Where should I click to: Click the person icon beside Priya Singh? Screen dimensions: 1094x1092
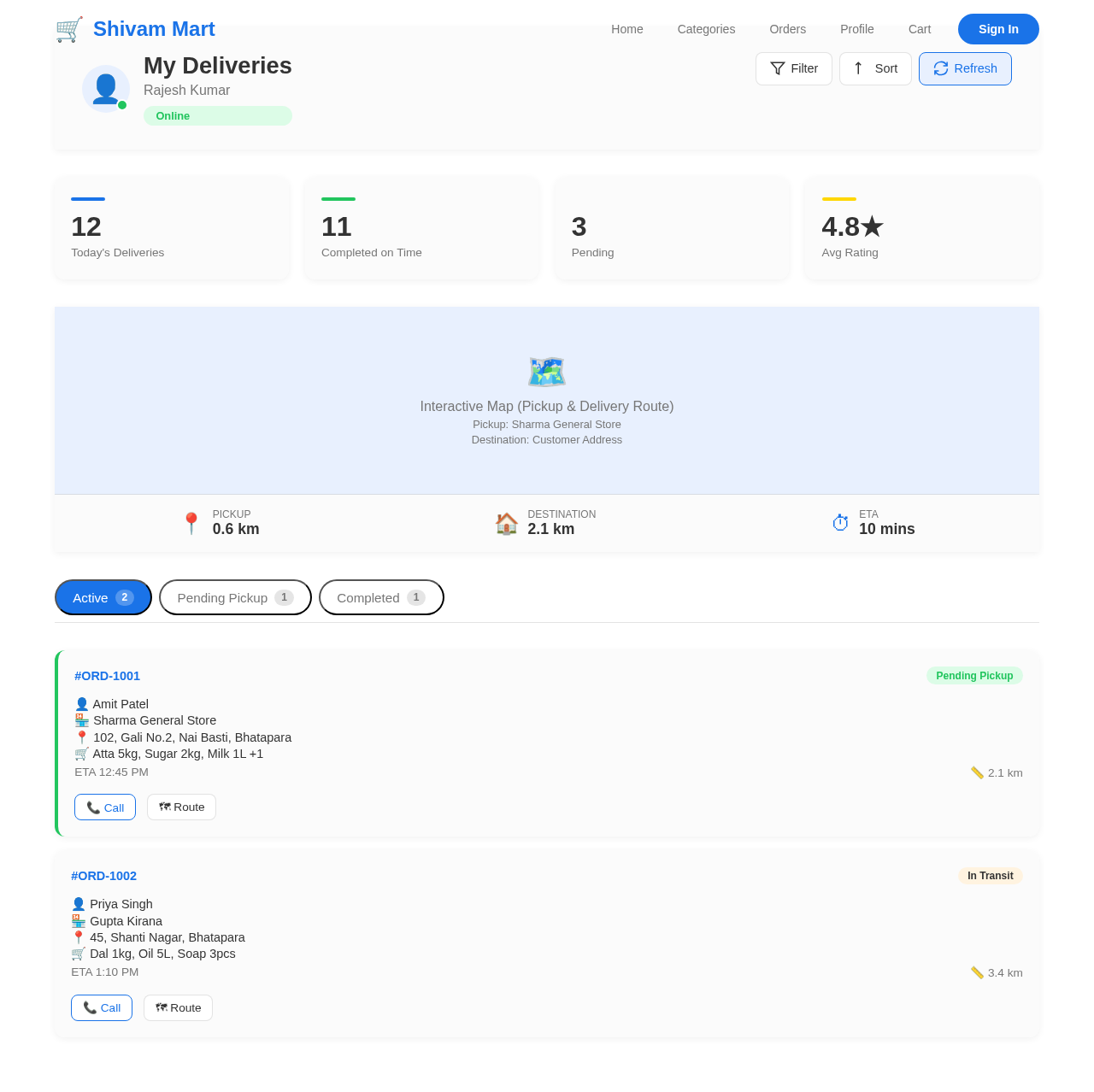click(79, 904)
